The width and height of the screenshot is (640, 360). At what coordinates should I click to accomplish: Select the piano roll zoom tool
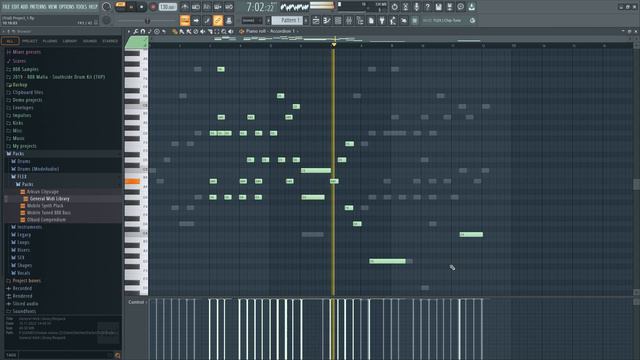[224, 31]
